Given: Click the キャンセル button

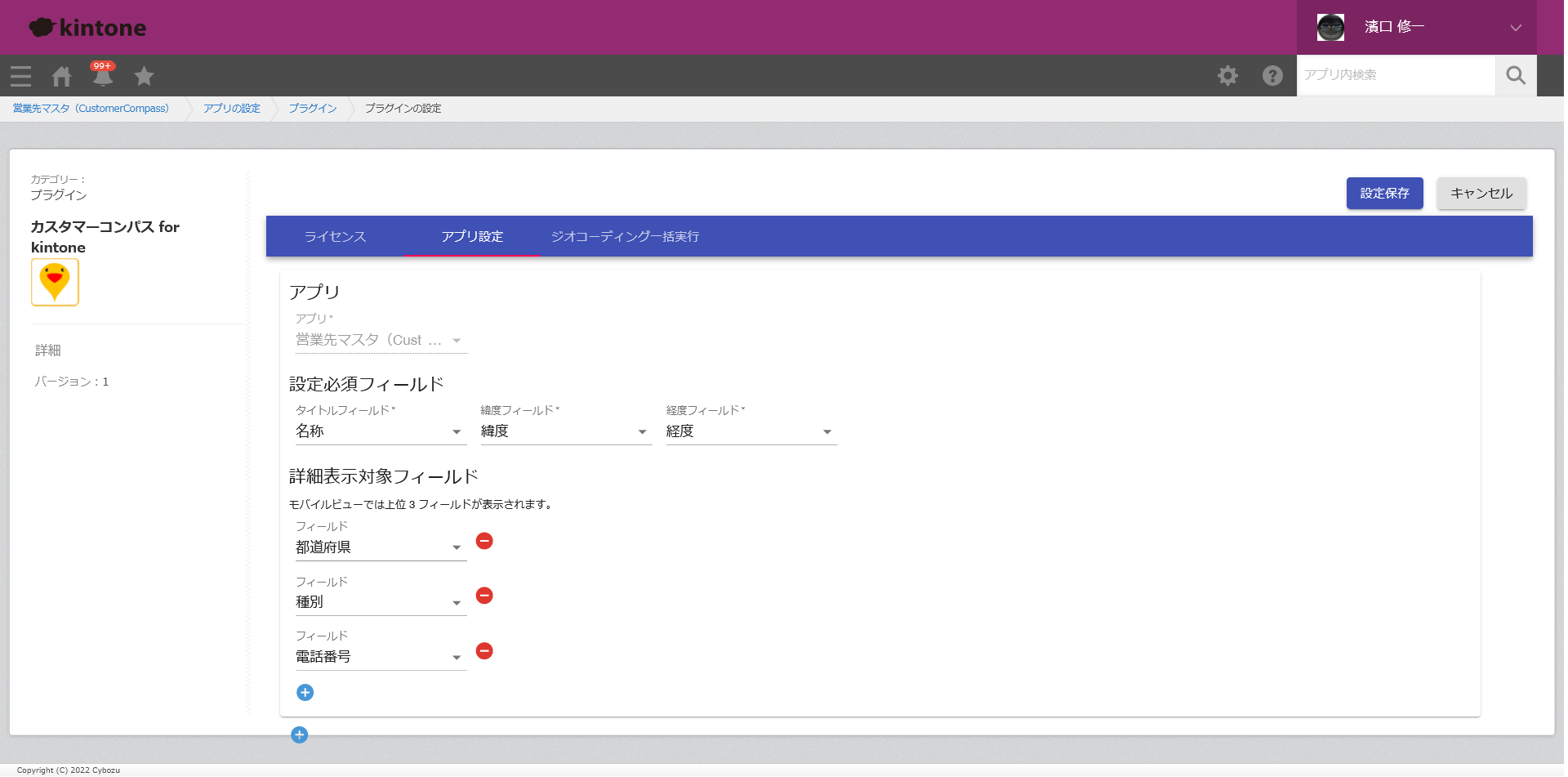Looking at the screenshot, I should point(1481,194).
